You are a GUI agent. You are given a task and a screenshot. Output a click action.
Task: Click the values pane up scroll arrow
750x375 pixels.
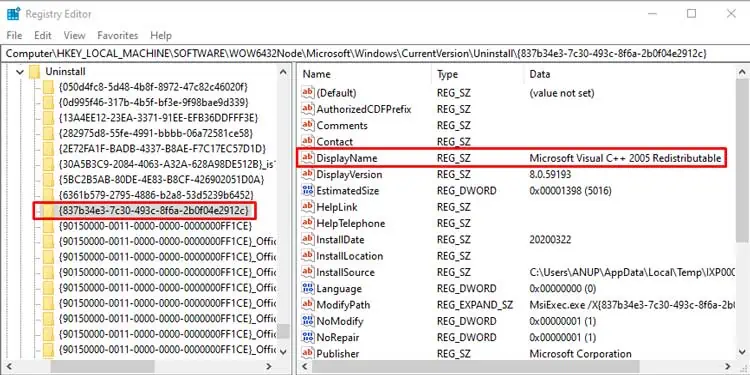coord(742,73)
